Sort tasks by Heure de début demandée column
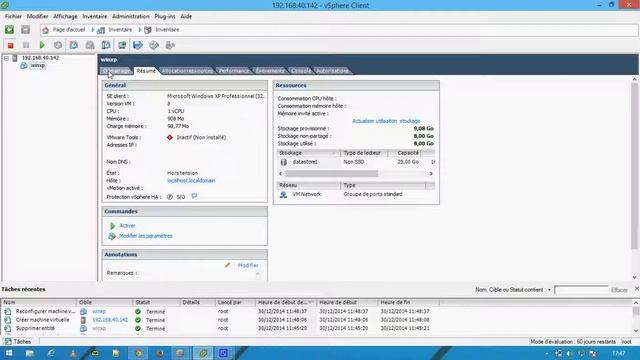640x360 pixels. click(285, 302)
